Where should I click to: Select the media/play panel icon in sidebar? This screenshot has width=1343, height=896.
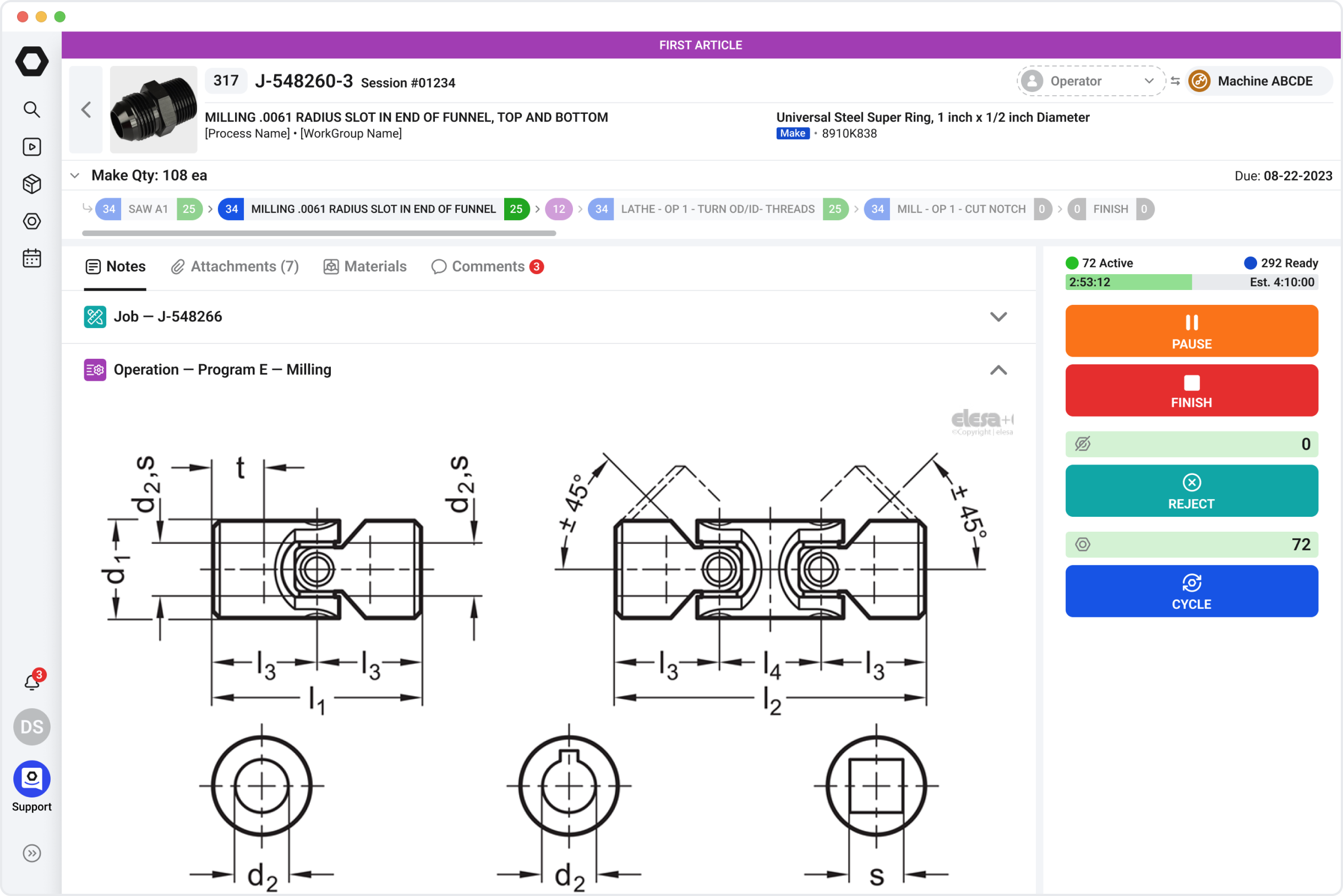[x=31, y=147]
